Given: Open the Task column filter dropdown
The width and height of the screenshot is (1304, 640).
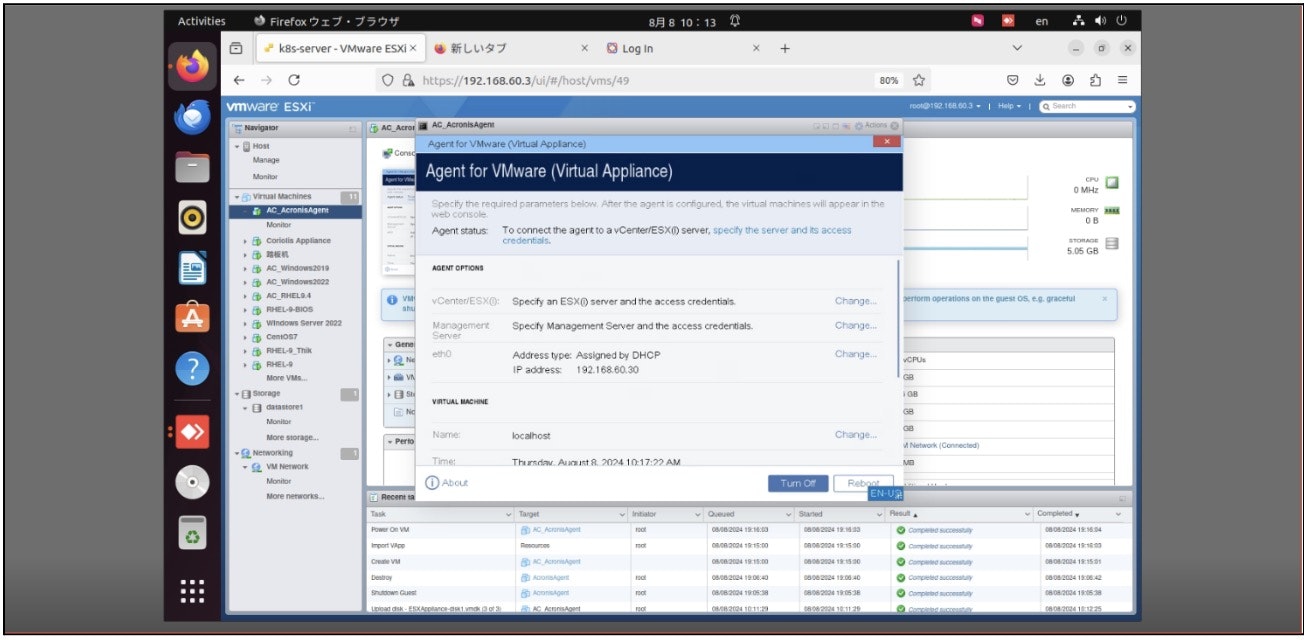Looking at the screenshot, I should click(x=509, y=514).
